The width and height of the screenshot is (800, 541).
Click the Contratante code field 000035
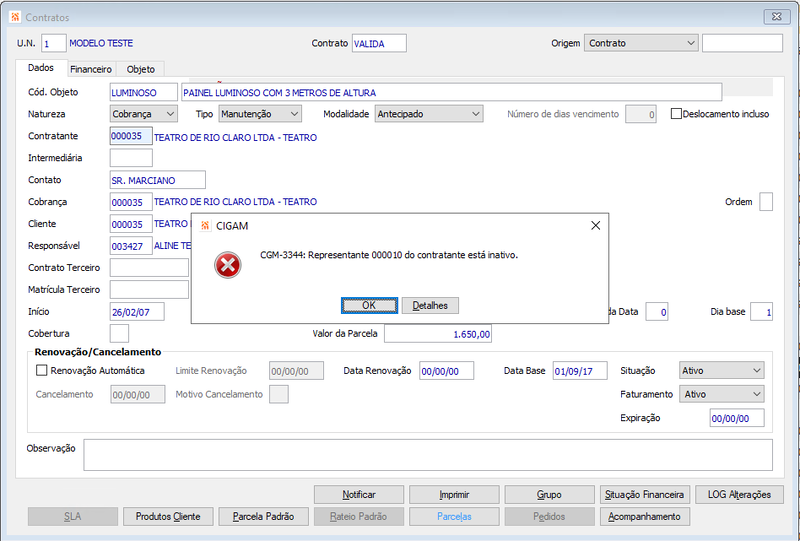(131, 136)
